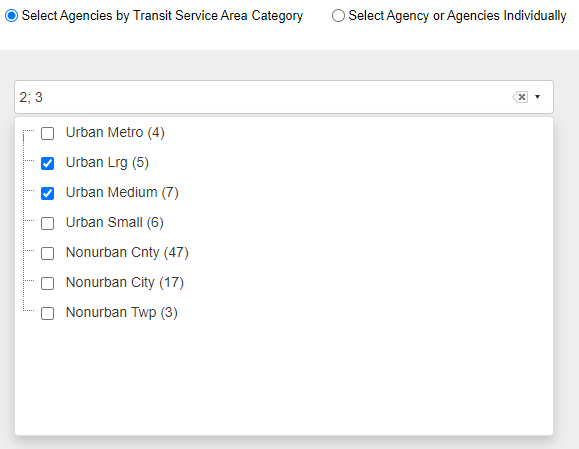This screenshot has height=449, width=579.
Task: Check the Urban Metro (4) checkbox
Action: [x=47, y=133]
